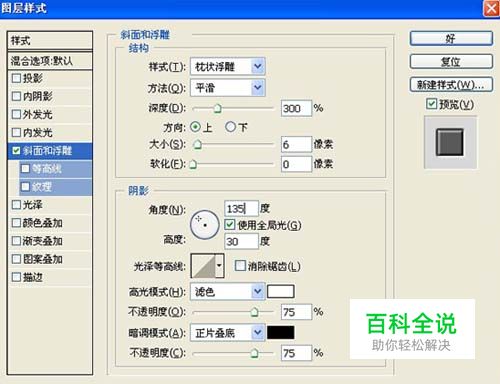Screen dimensions: 500x384
Task: Open the 方法 technique dropdown 平滑
Action: pyautogui.click(x=228, y=88)
